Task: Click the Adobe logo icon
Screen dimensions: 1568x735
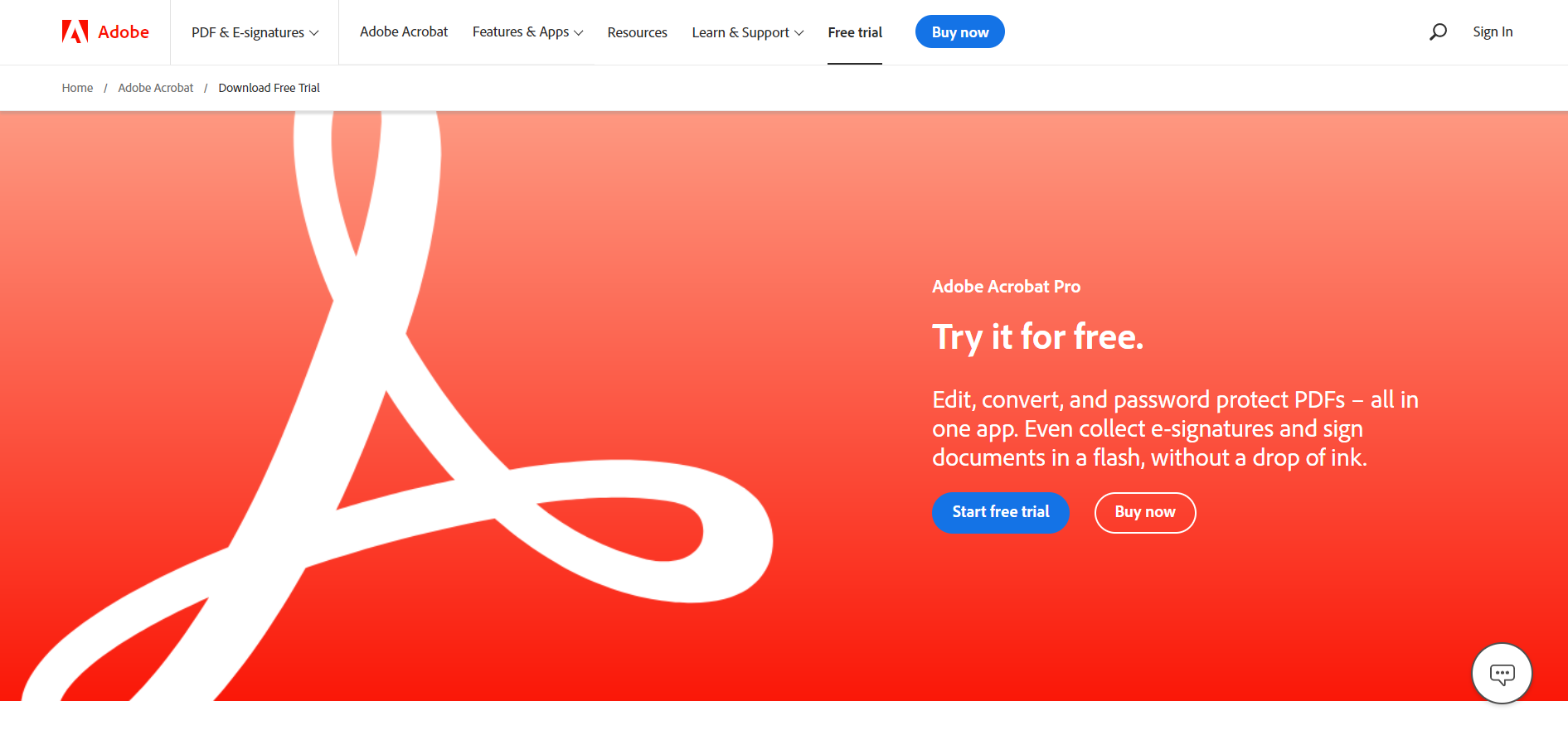Action: 75,31
